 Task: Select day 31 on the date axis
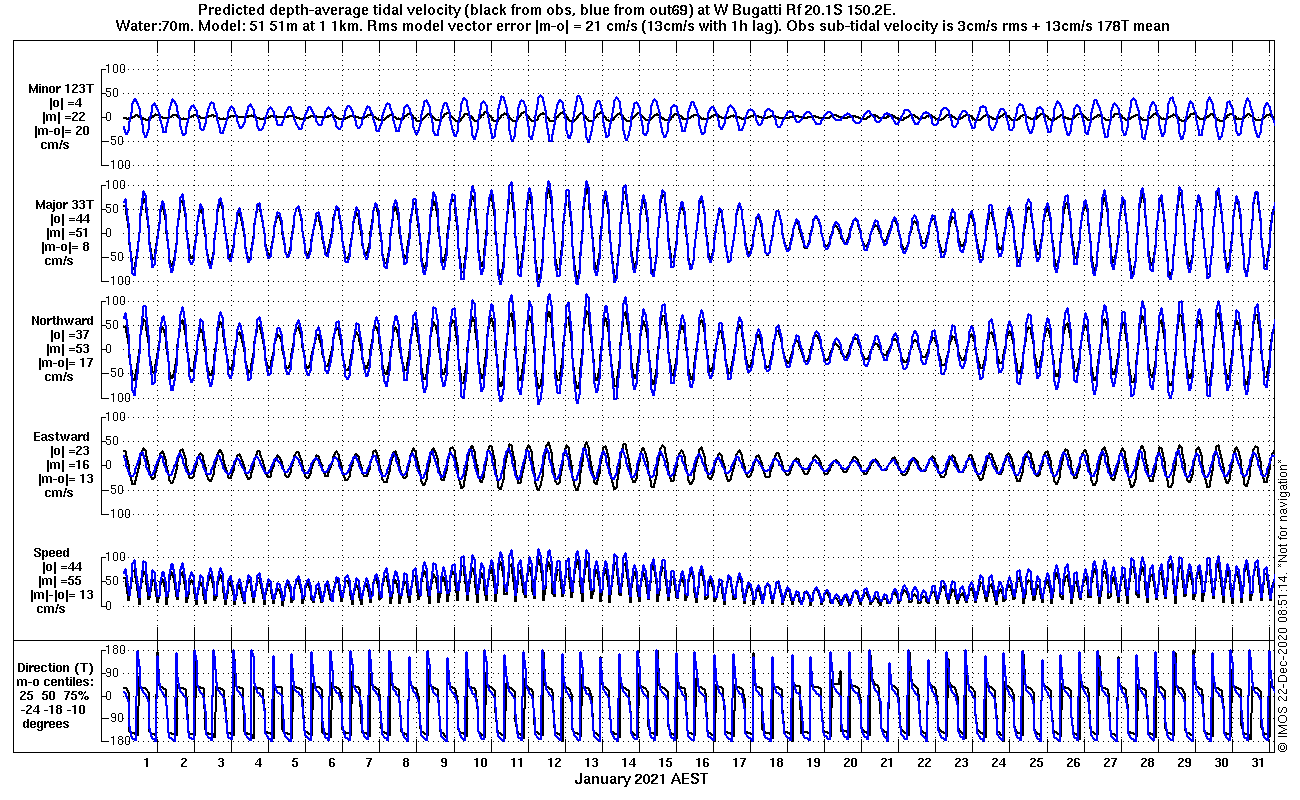(1257, 762)
